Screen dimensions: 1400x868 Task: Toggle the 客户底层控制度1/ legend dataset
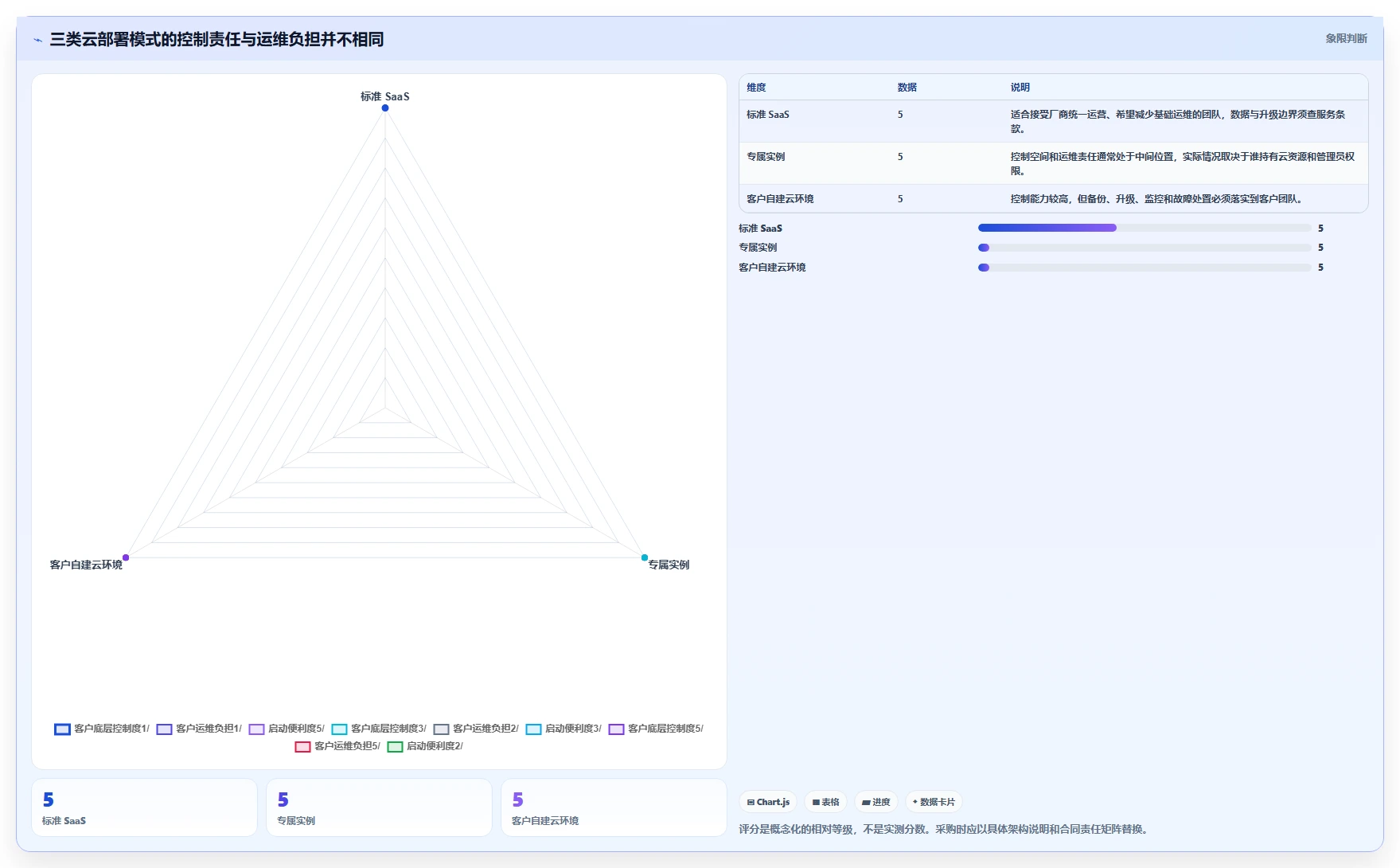pos(101,729)
